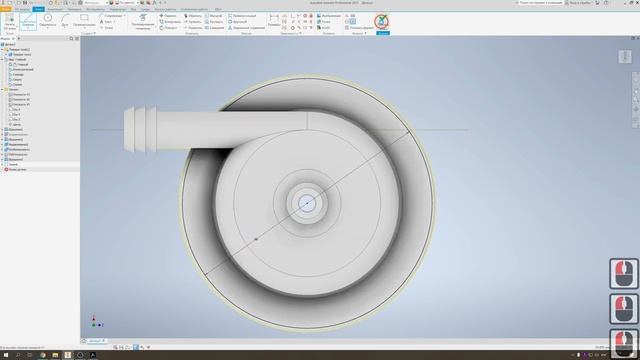Activate the Обрезать (Trim) tool
The image size is (640, 360).
pos(193,16)
